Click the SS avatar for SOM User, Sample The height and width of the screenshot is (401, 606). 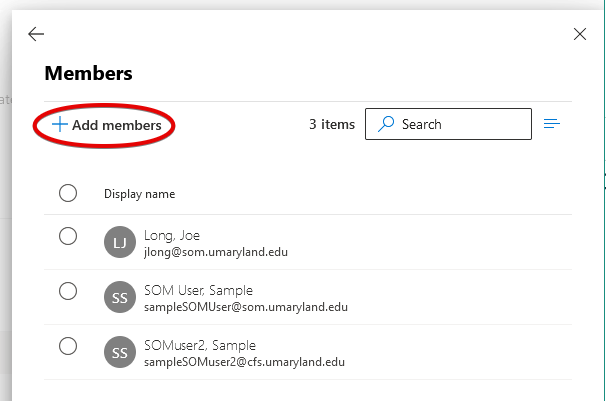pos(118,297)
